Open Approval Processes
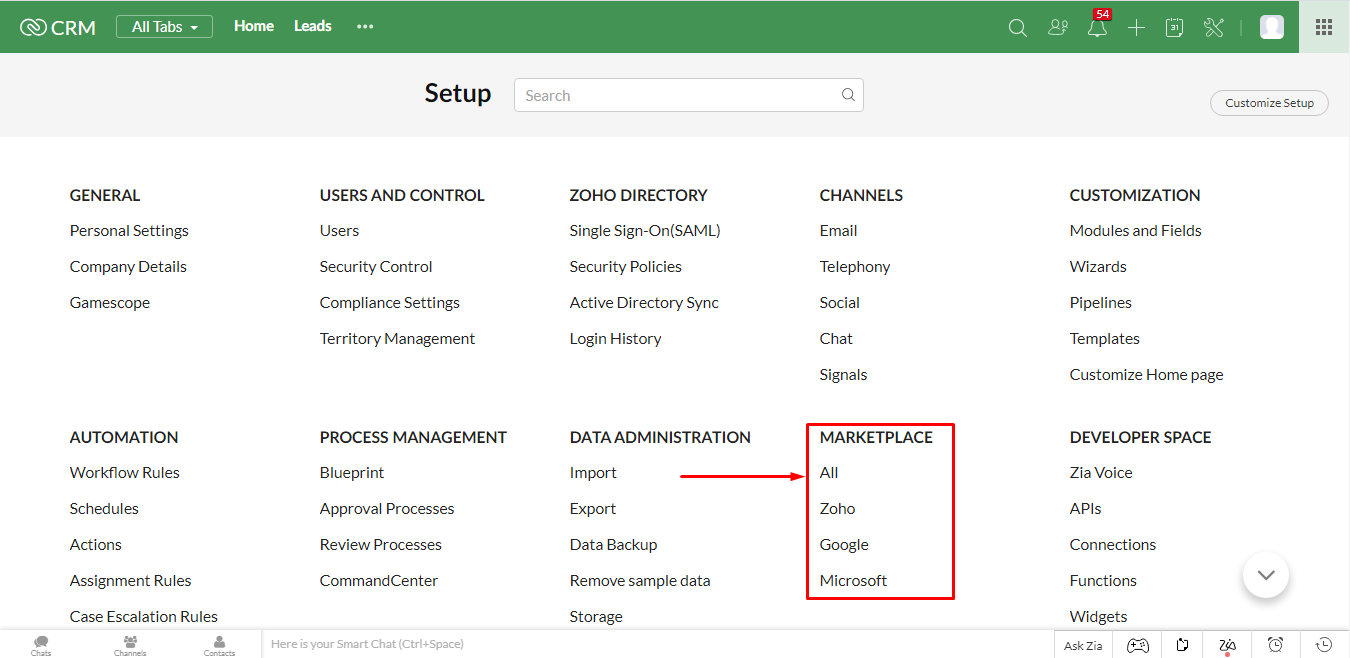This screenshot has height=658, width=1350. 387,509
